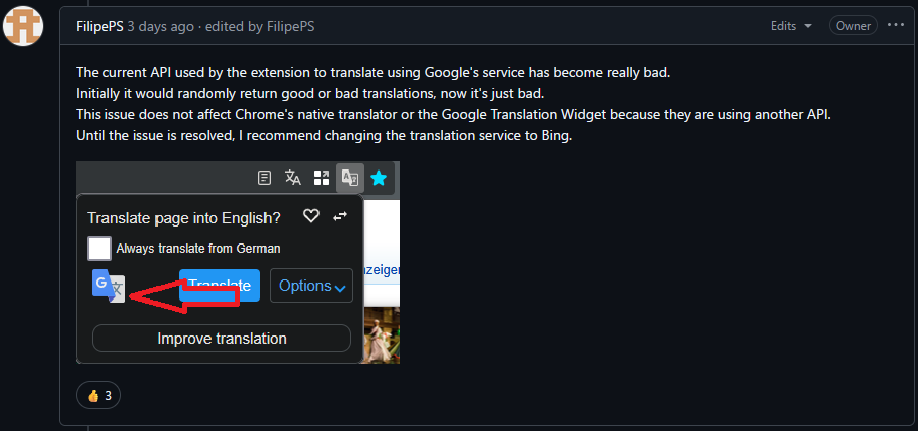Click the Google Translate service icon
Viewport: 918px width, 431px height.
pyautogui.click(x=109, y=286)
